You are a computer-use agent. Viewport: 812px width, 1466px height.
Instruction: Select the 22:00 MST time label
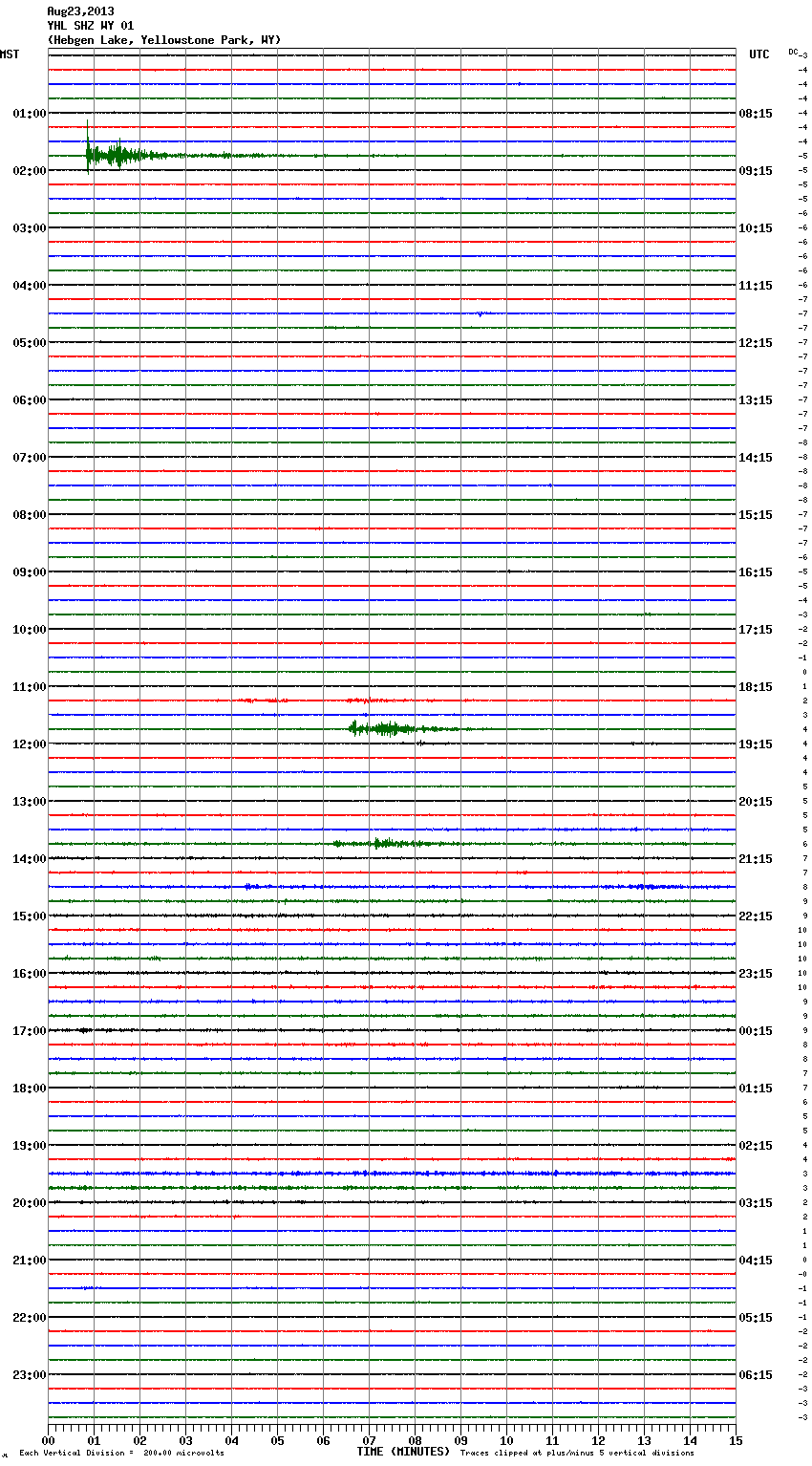[29, 1318]
